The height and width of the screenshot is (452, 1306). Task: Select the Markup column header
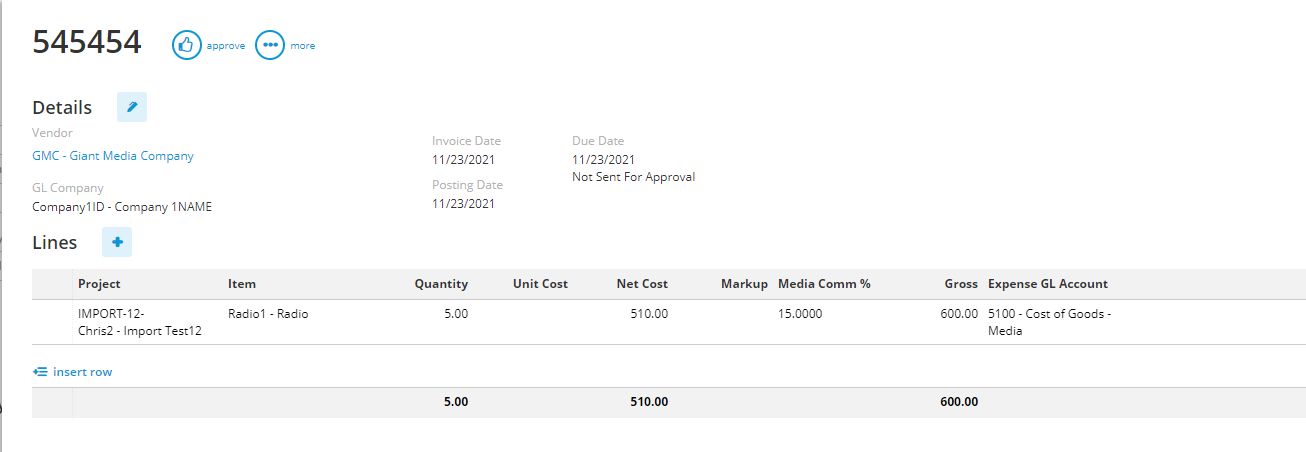[x=744, y=284]
